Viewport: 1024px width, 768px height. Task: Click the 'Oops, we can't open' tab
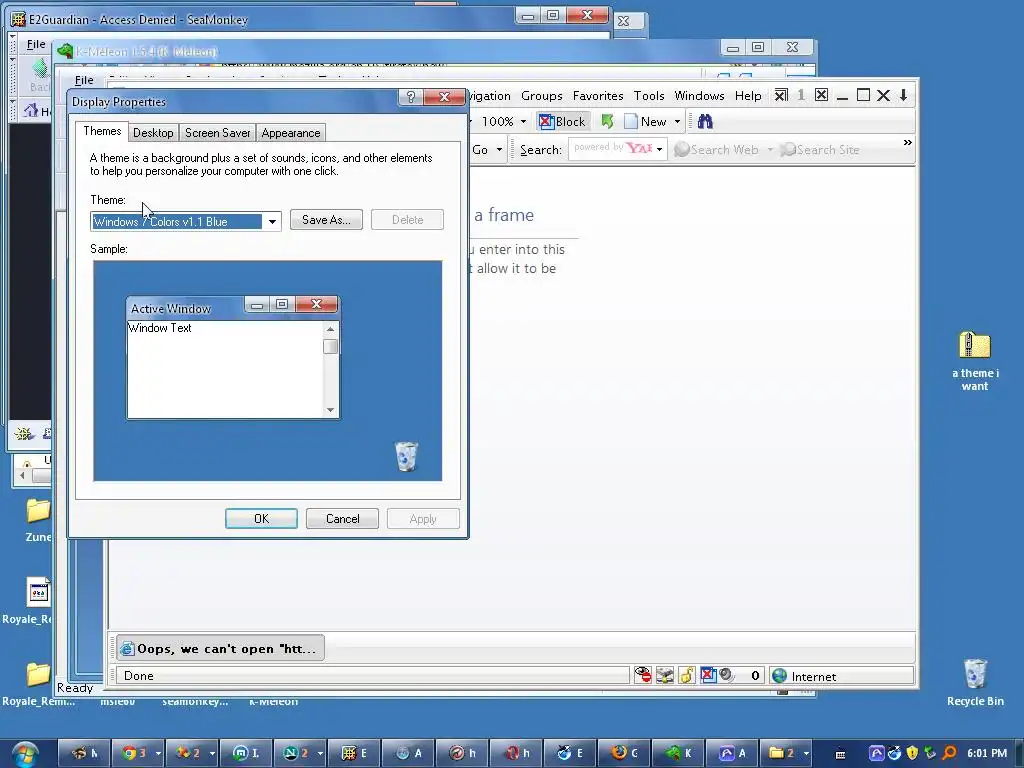click(x=220, y=648)
